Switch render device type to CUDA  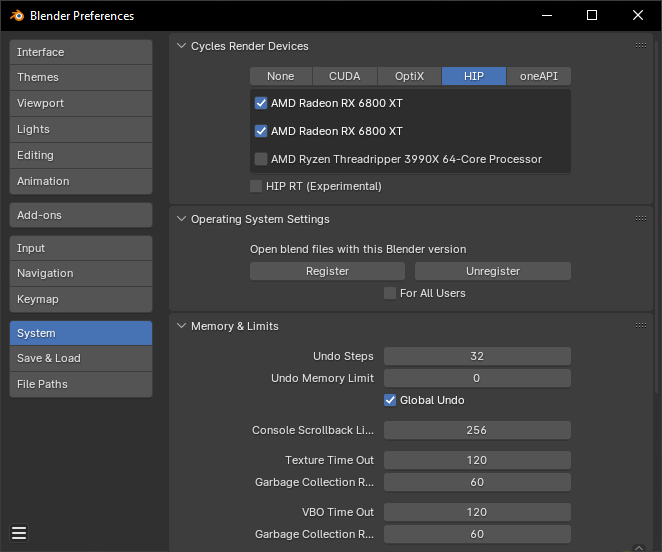(345, 76)
